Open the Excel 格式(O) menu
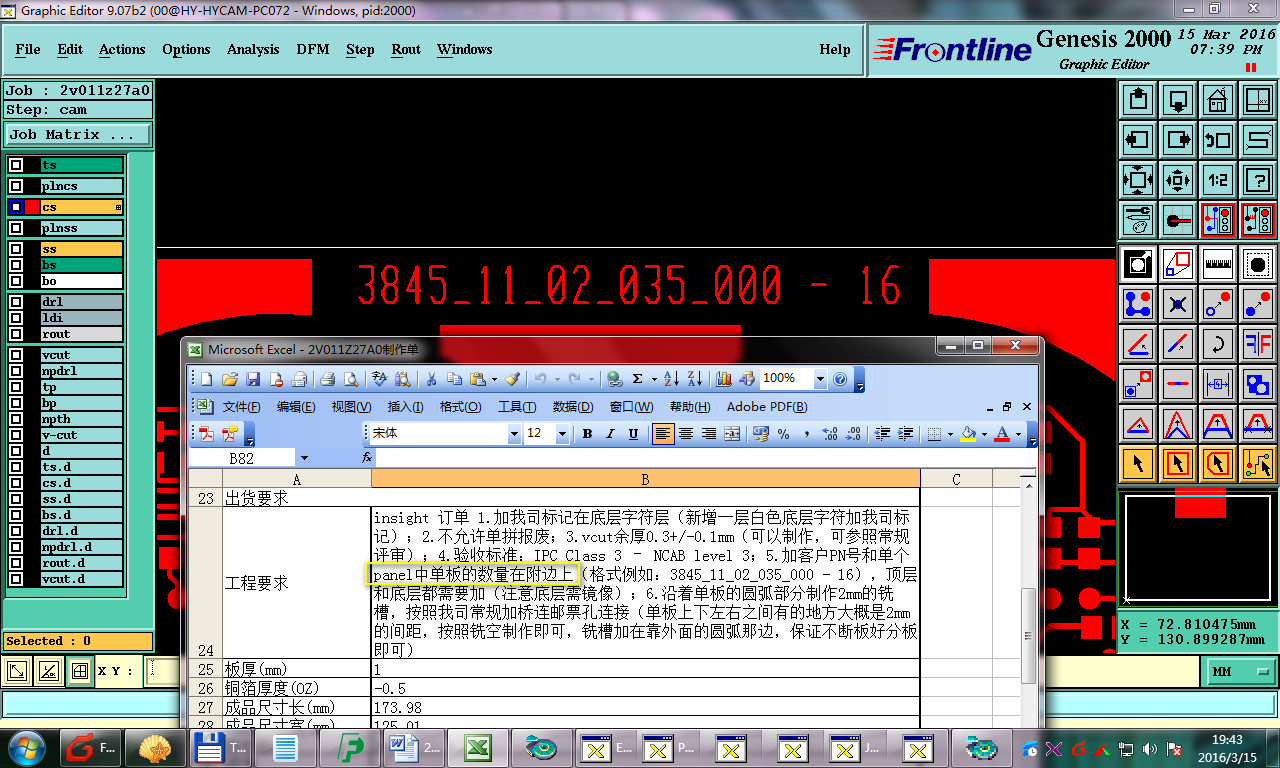 click(x=460, y=407)
